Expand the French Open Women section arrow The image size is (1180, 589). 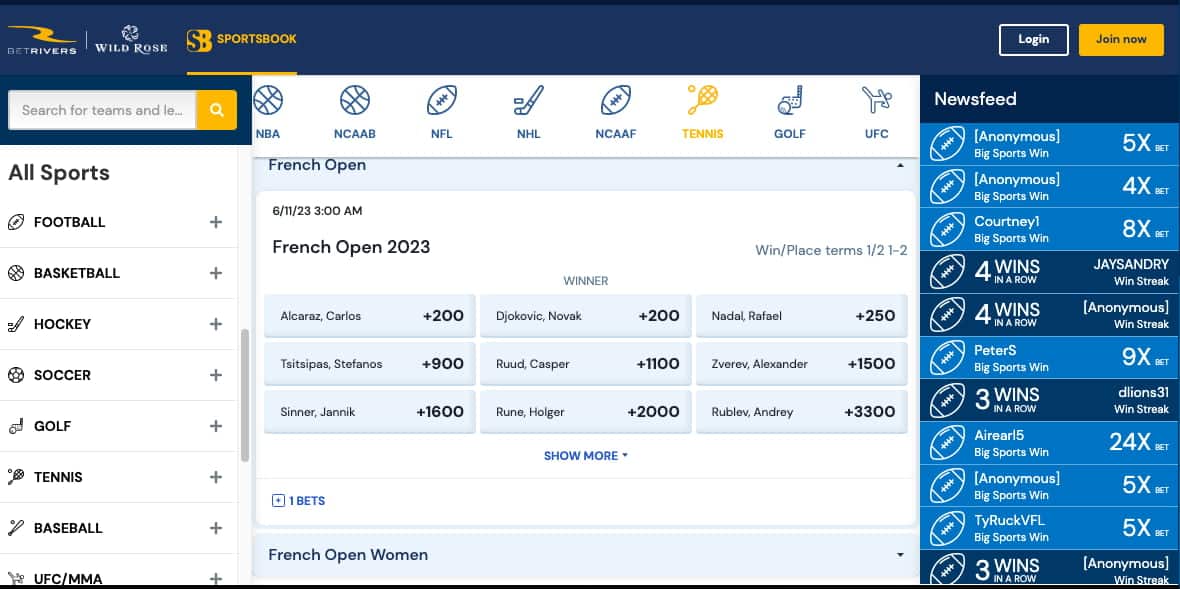[900, 555]
